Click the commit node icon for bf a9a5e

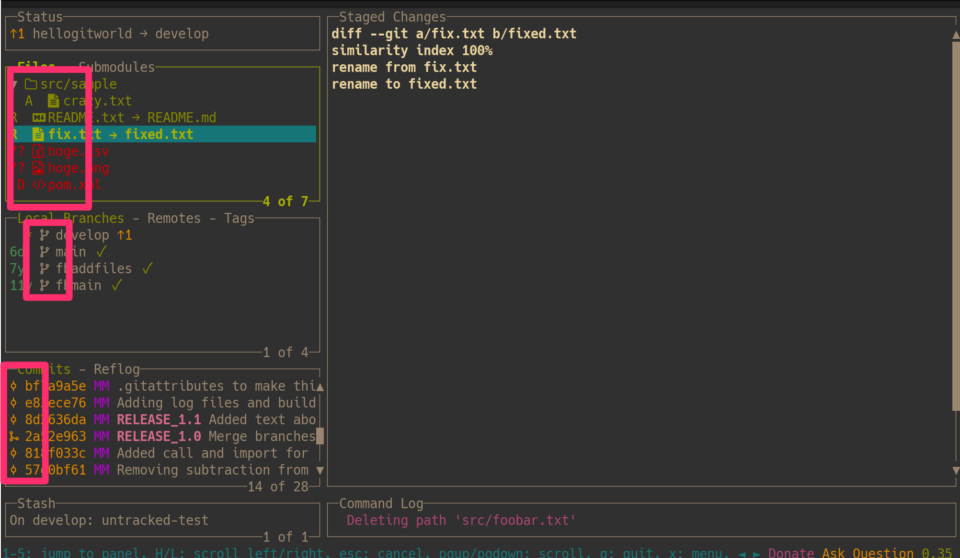[x=13, y=386]
